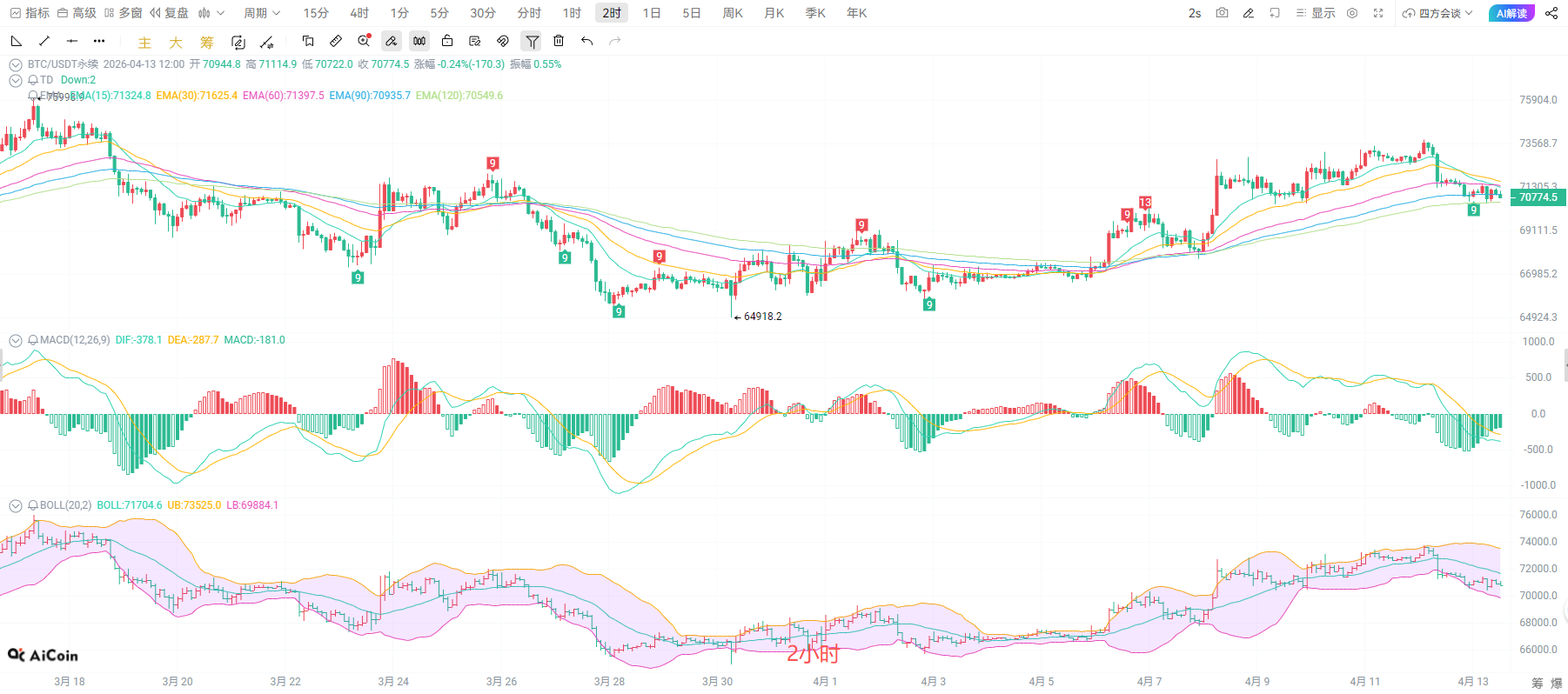
Task: Enter fullscreen chart mode
Action: coord(1378,13)
